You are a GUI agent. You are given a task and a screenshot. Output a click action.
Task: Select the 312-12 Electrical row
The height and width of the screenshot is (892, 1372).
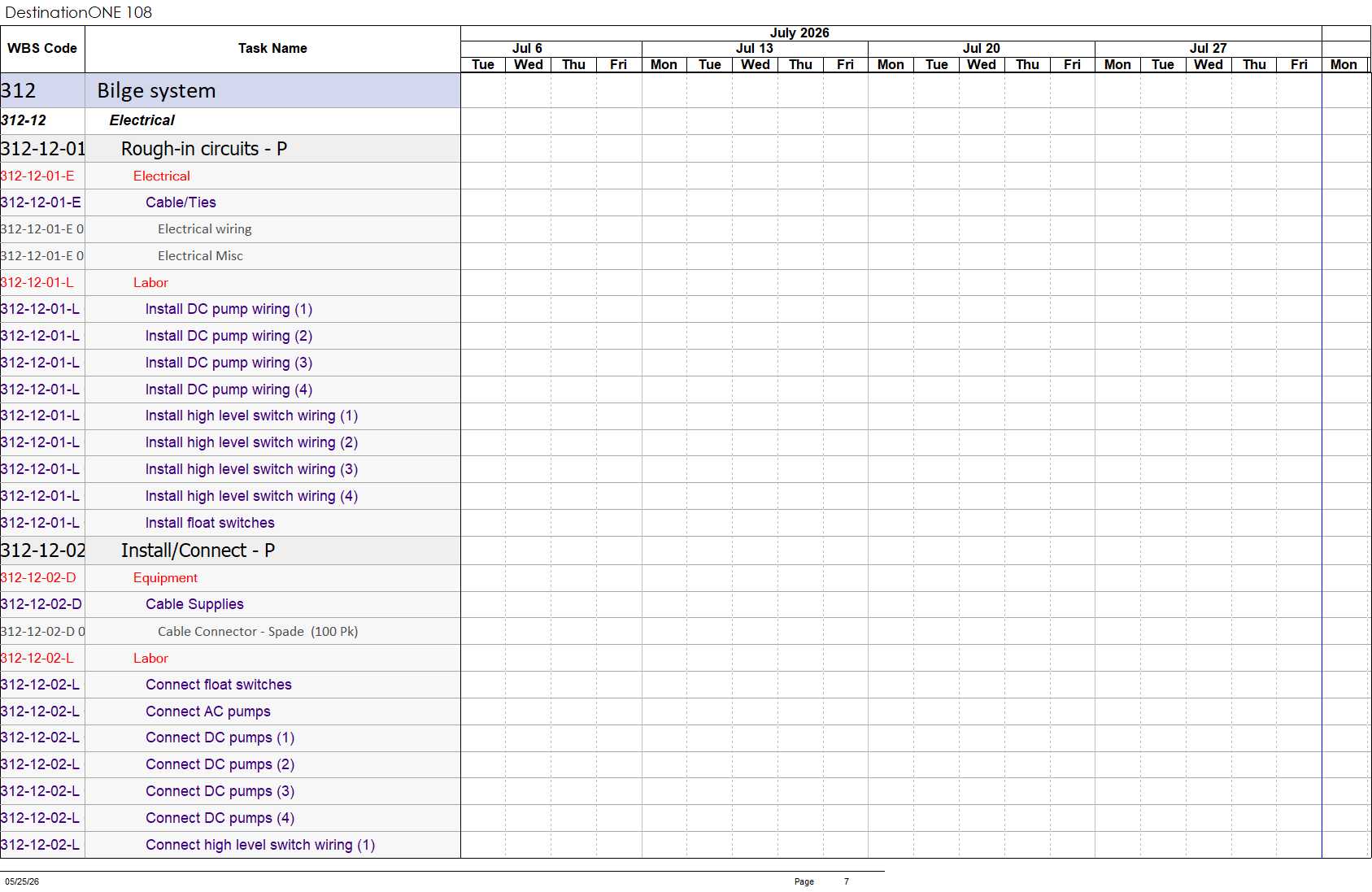pyautogui.click(x=230, y=120)
